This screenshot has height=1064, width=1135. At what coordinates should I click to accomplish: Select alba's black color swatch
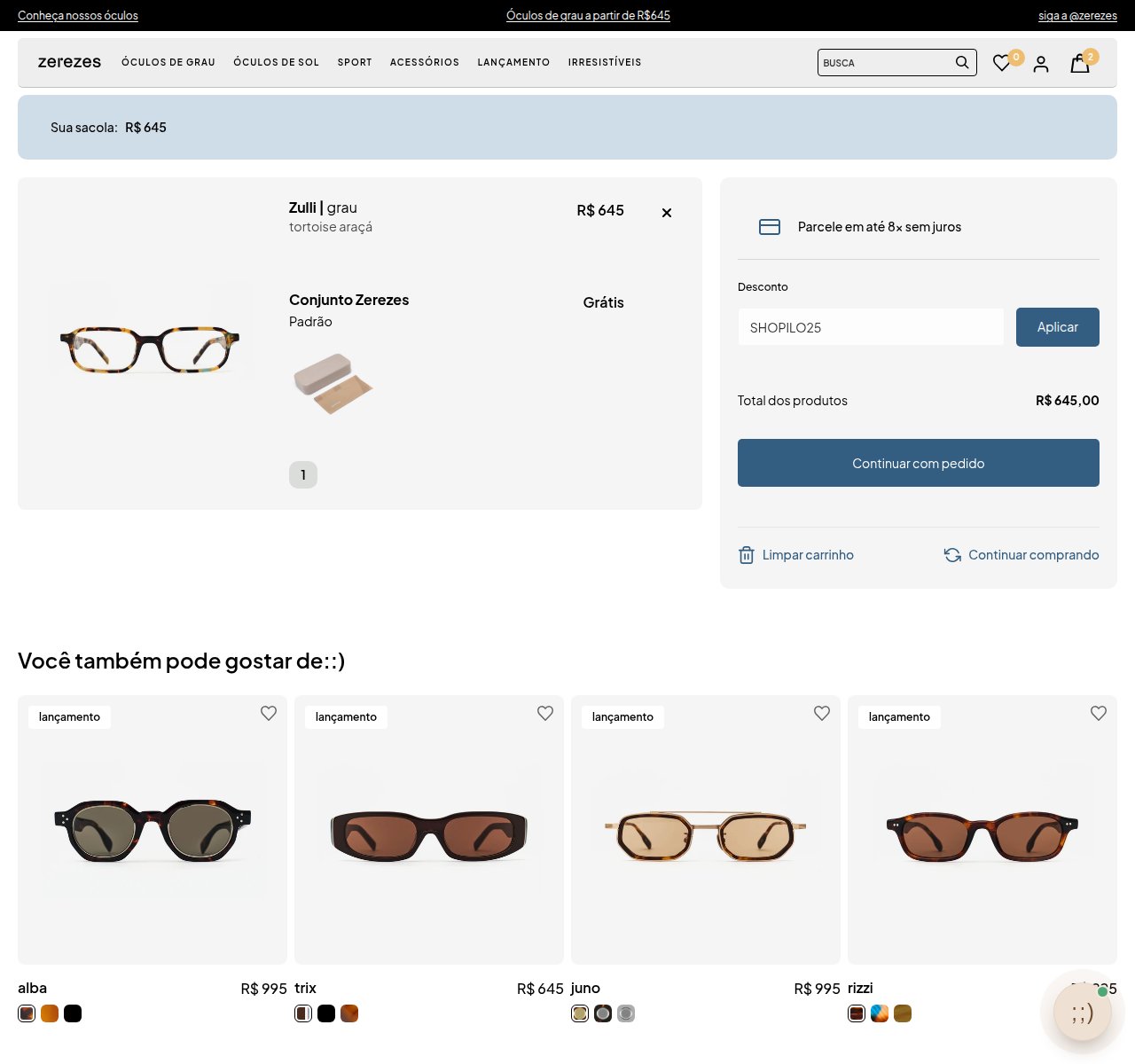coord(73,1013)
